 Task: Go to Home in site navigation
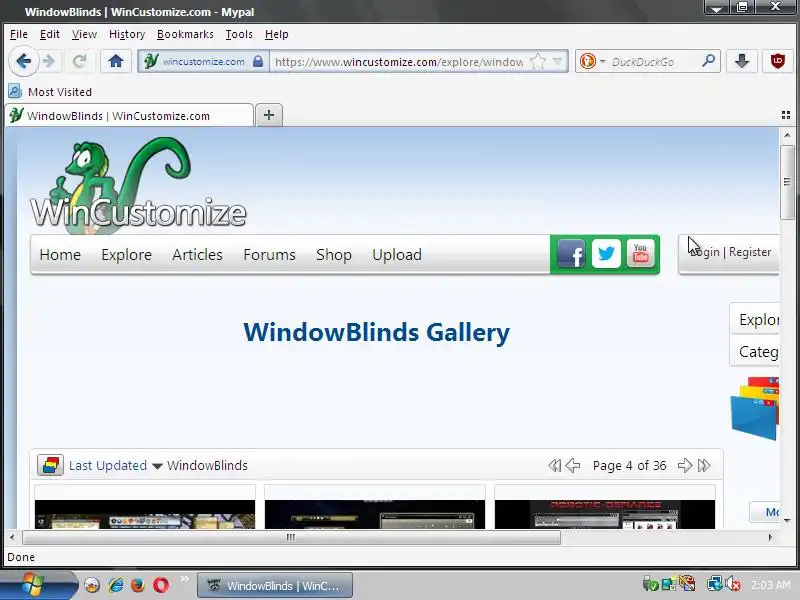60,255
